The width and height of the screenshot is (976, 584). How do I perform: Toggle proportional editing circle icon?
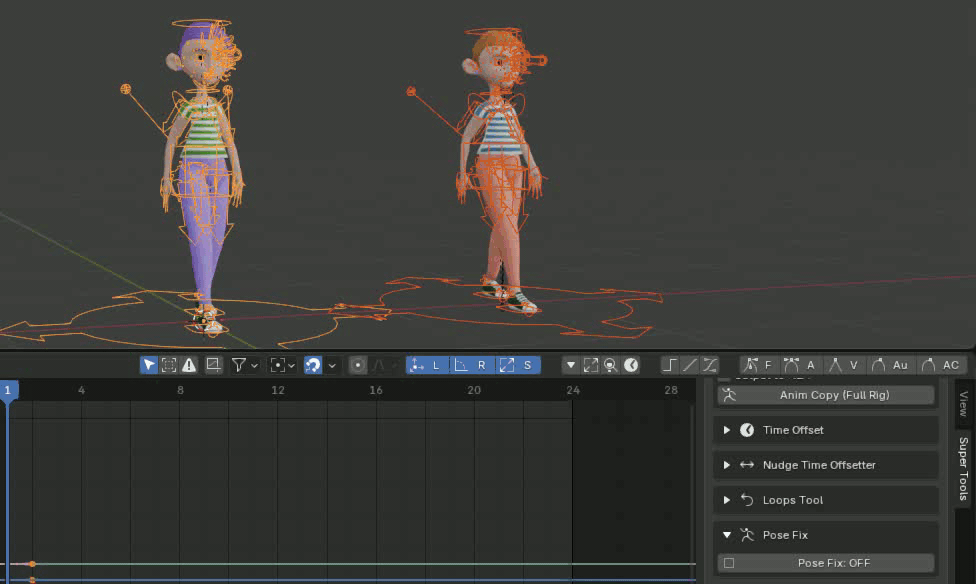[x=358, y=365]
